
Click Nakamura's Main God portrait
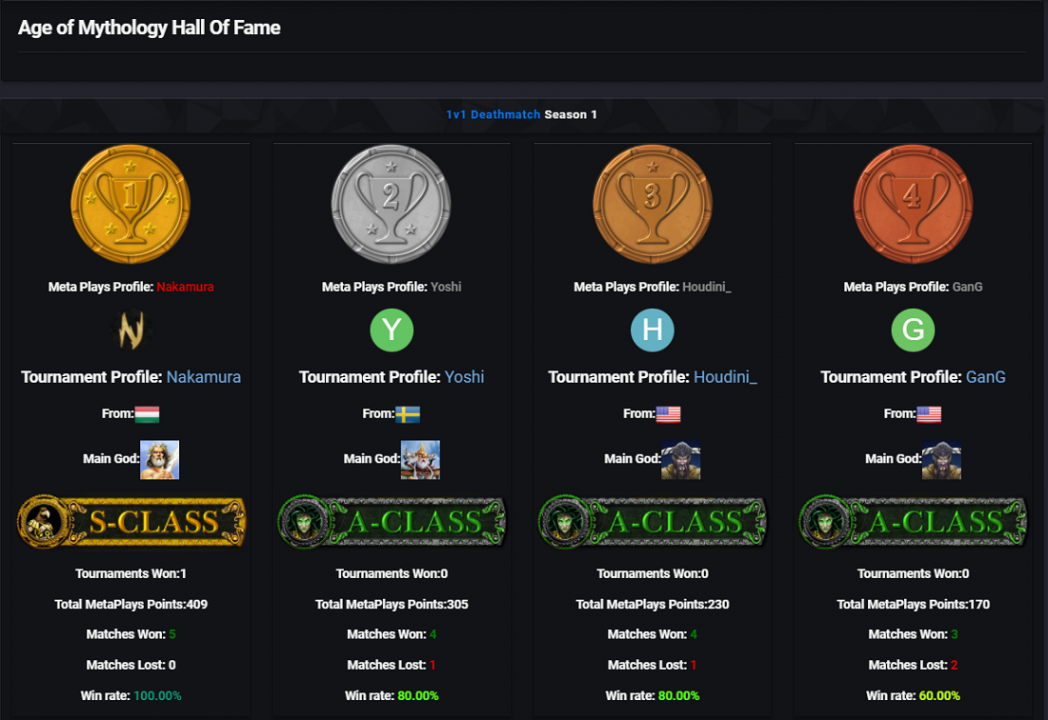160,460
